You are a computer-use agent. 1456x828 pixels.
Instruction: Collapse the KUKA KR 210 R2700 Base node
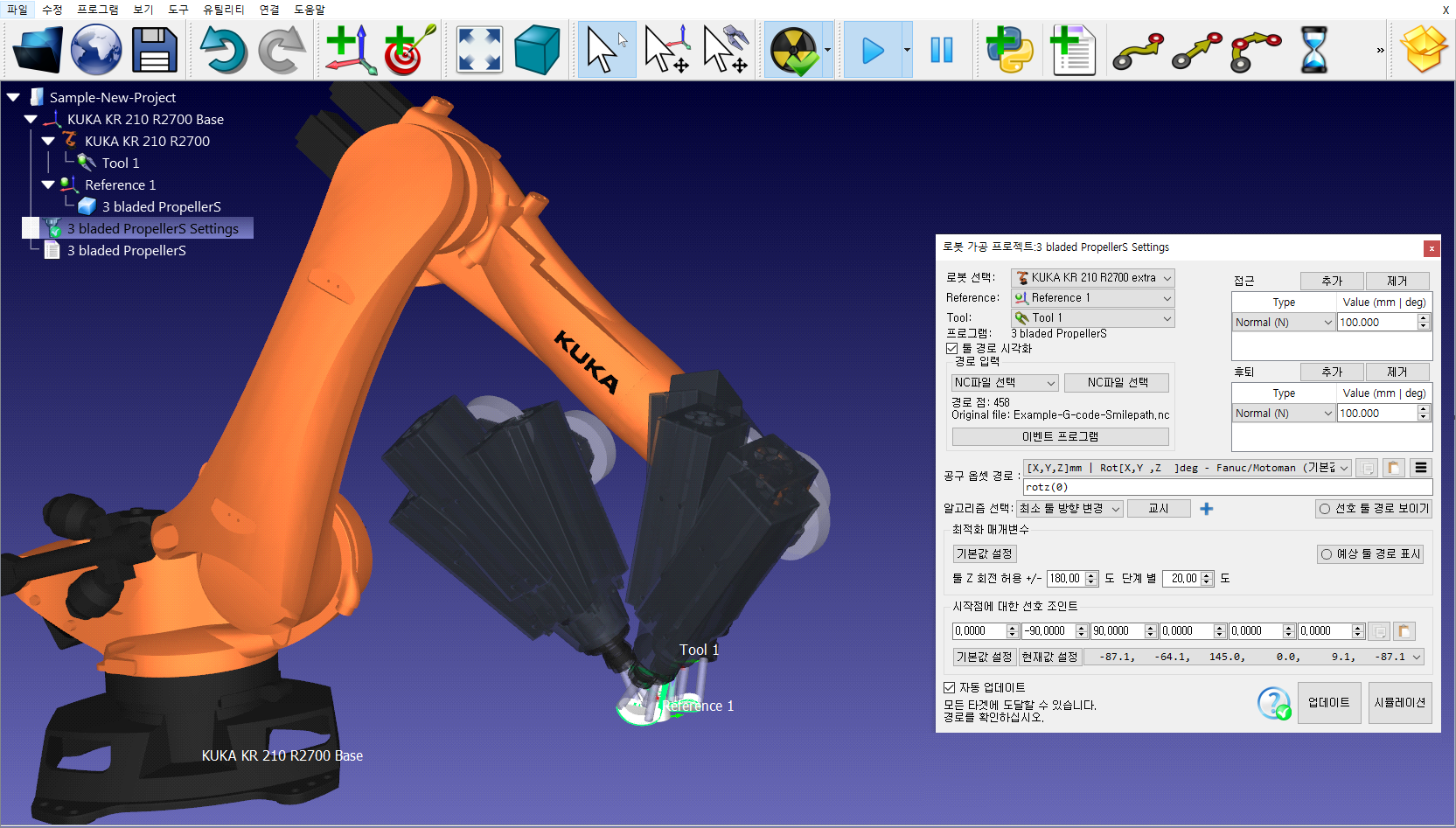(x=31, y=119)
